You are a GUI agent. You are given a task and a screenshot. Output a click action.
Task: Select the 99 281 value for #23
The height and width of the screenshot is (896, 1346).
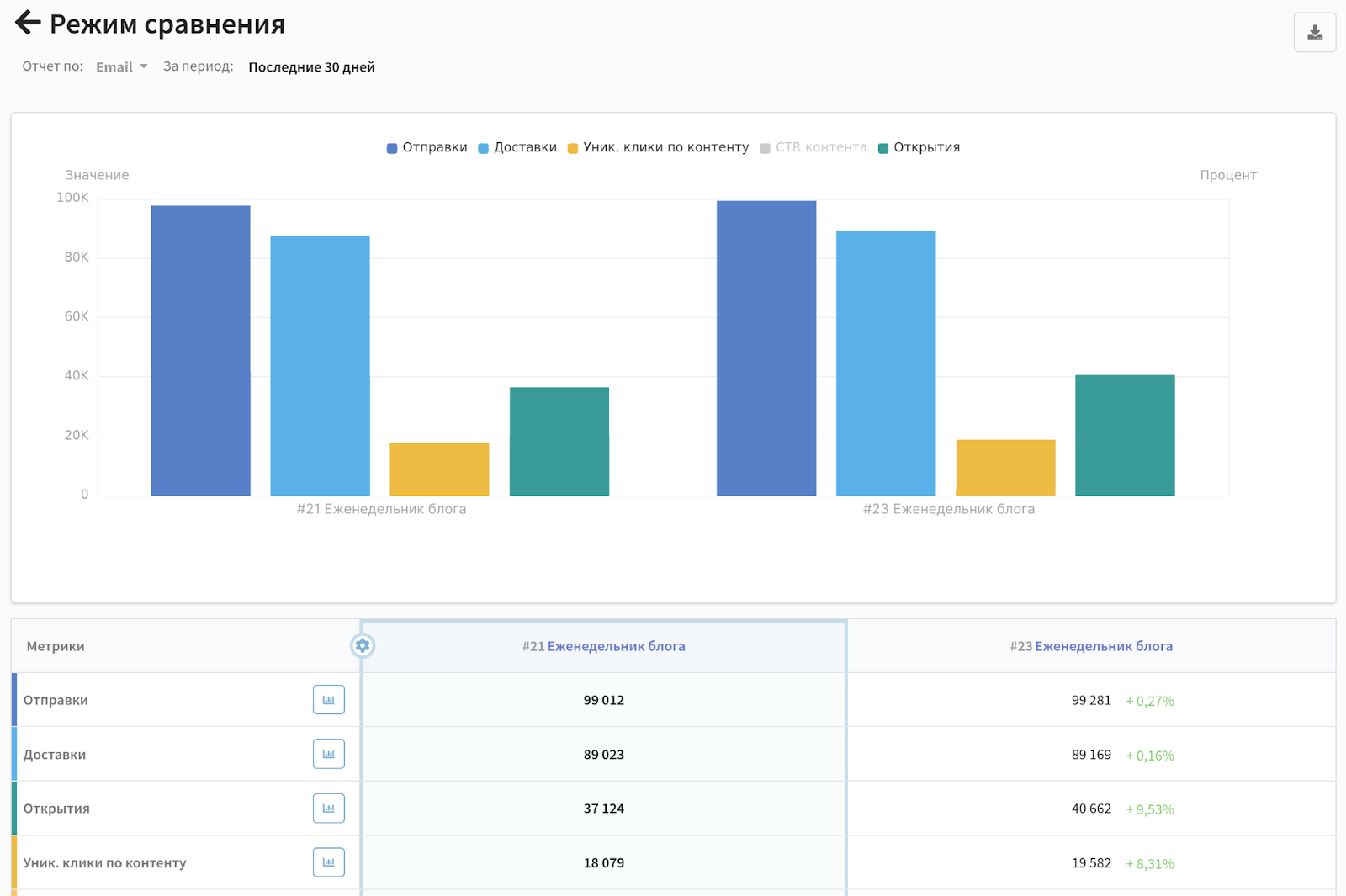(x=1091, y=700)
